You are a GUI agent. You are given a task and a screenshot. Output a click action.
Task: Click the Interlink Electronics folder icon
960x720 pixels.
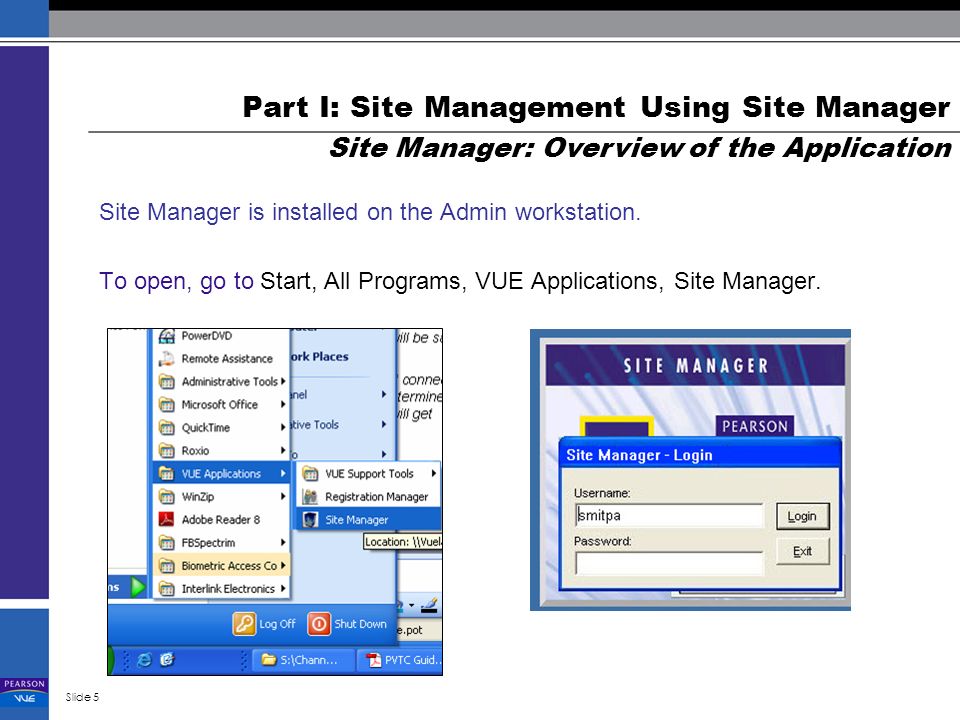[167, 588]
